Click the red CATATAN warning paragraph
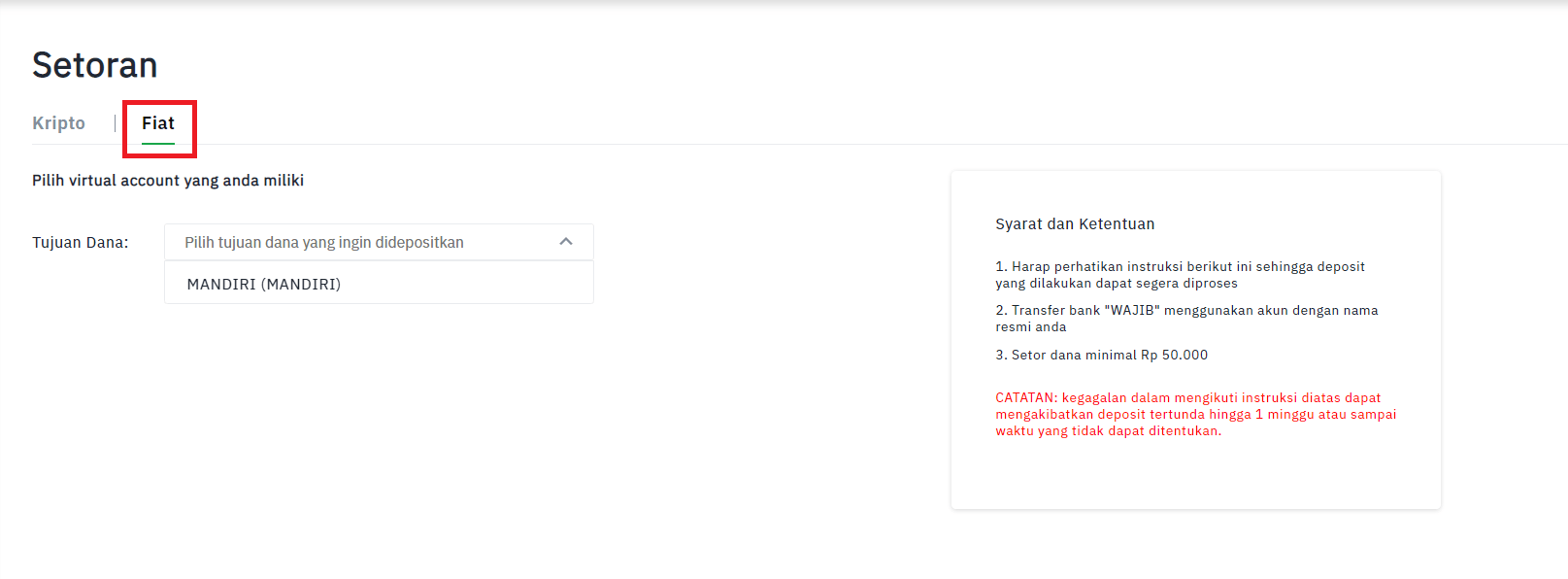Viewport: 1568px width, 579px height. [x=1195, y=415]
